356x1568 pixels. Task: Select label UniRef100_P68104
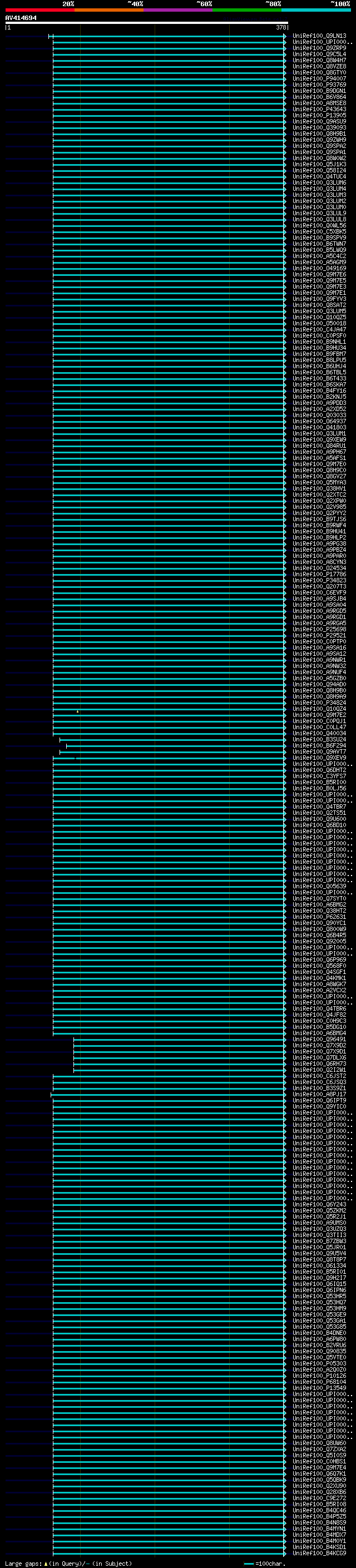319,1382
